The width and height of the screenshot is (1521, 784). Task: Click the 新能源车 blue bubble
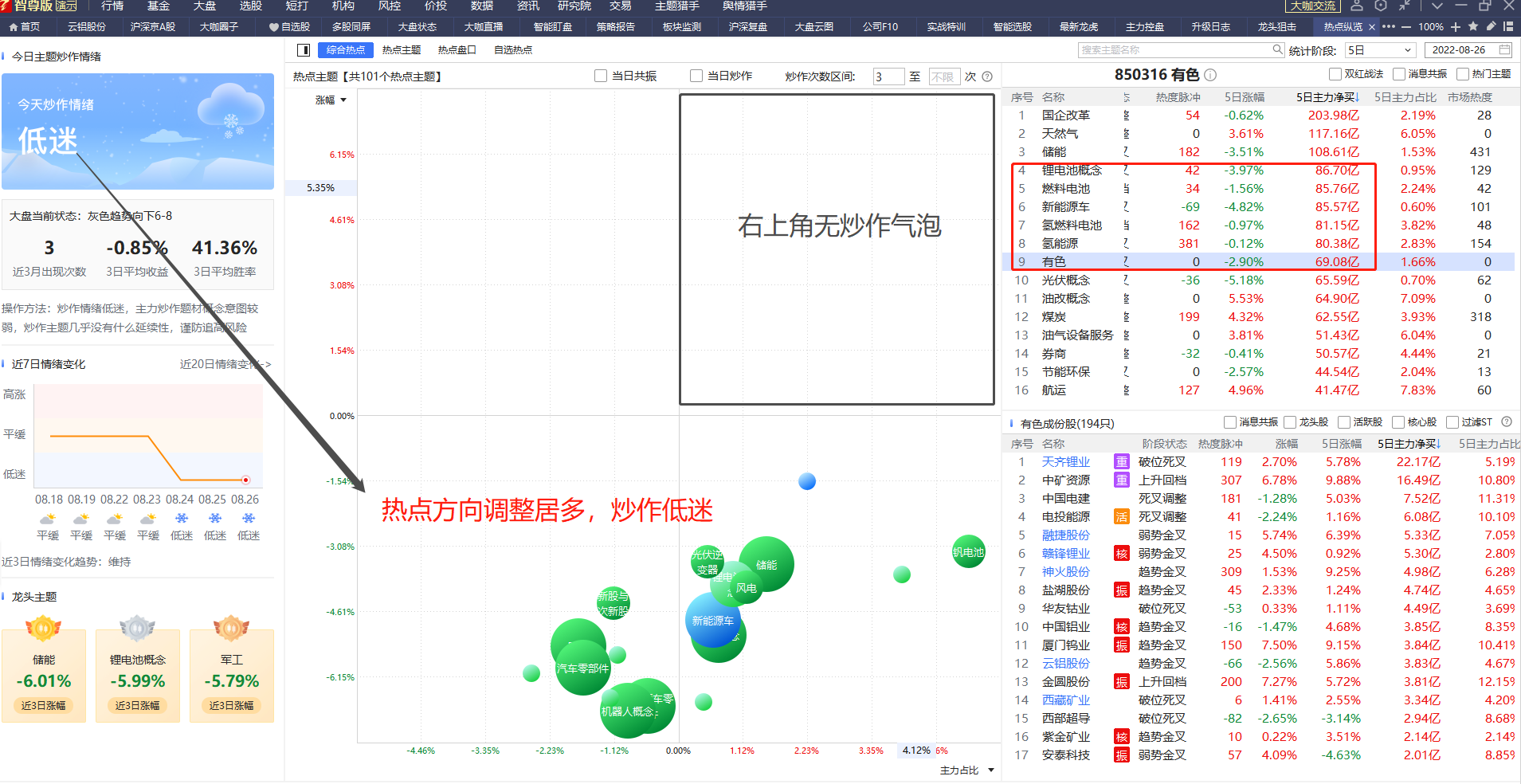point(712,621)
